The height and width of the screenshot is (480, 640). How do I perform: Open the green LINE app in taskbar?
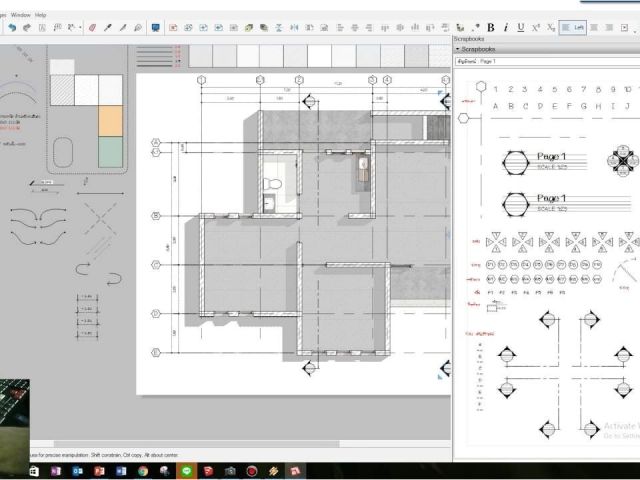pyautogui.click(x=186, y=470)
